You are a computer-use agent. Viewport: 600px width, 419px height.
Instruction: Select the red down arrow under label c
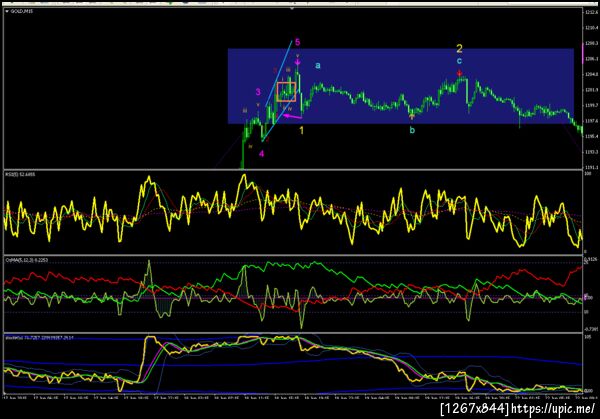pyautogui.click(x=460, y=73)
